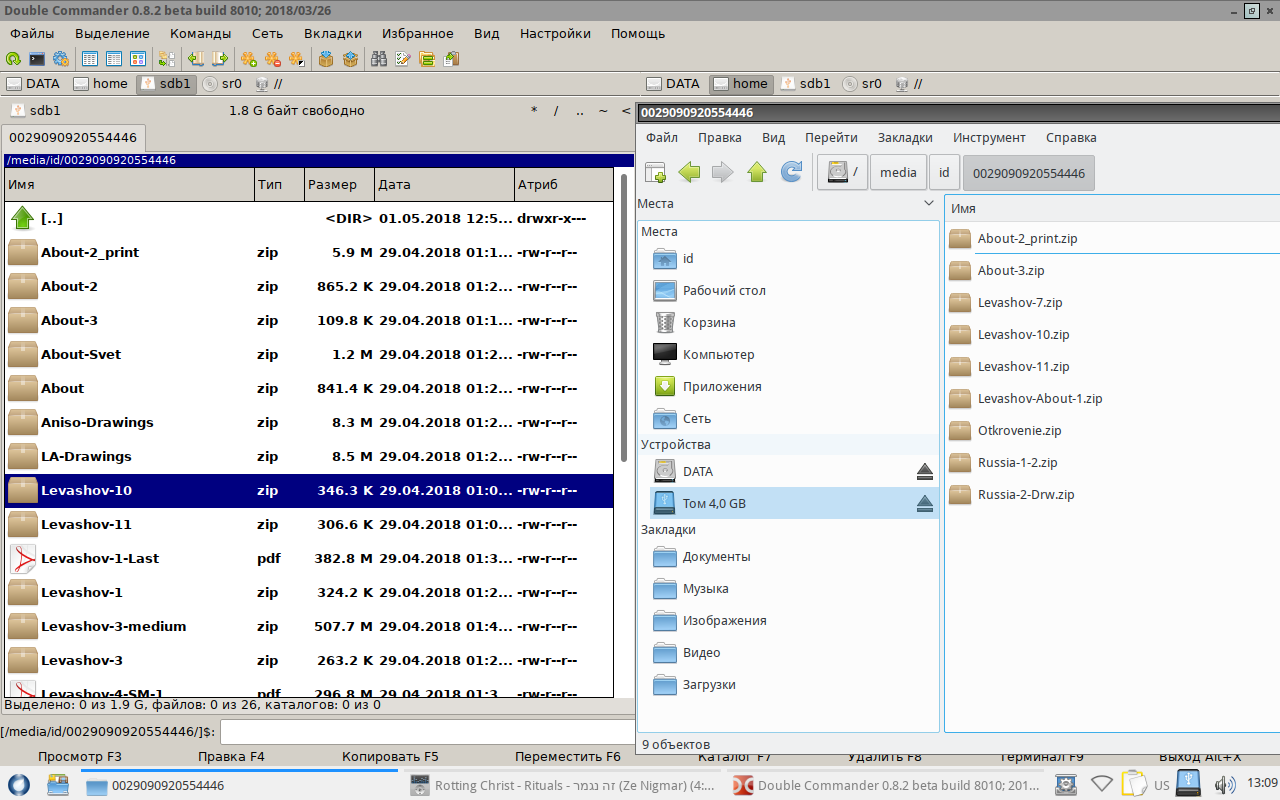Switch left panel to sr0 drive
This screenshot has height=800, width=1280.
click(x=222, y=84)
